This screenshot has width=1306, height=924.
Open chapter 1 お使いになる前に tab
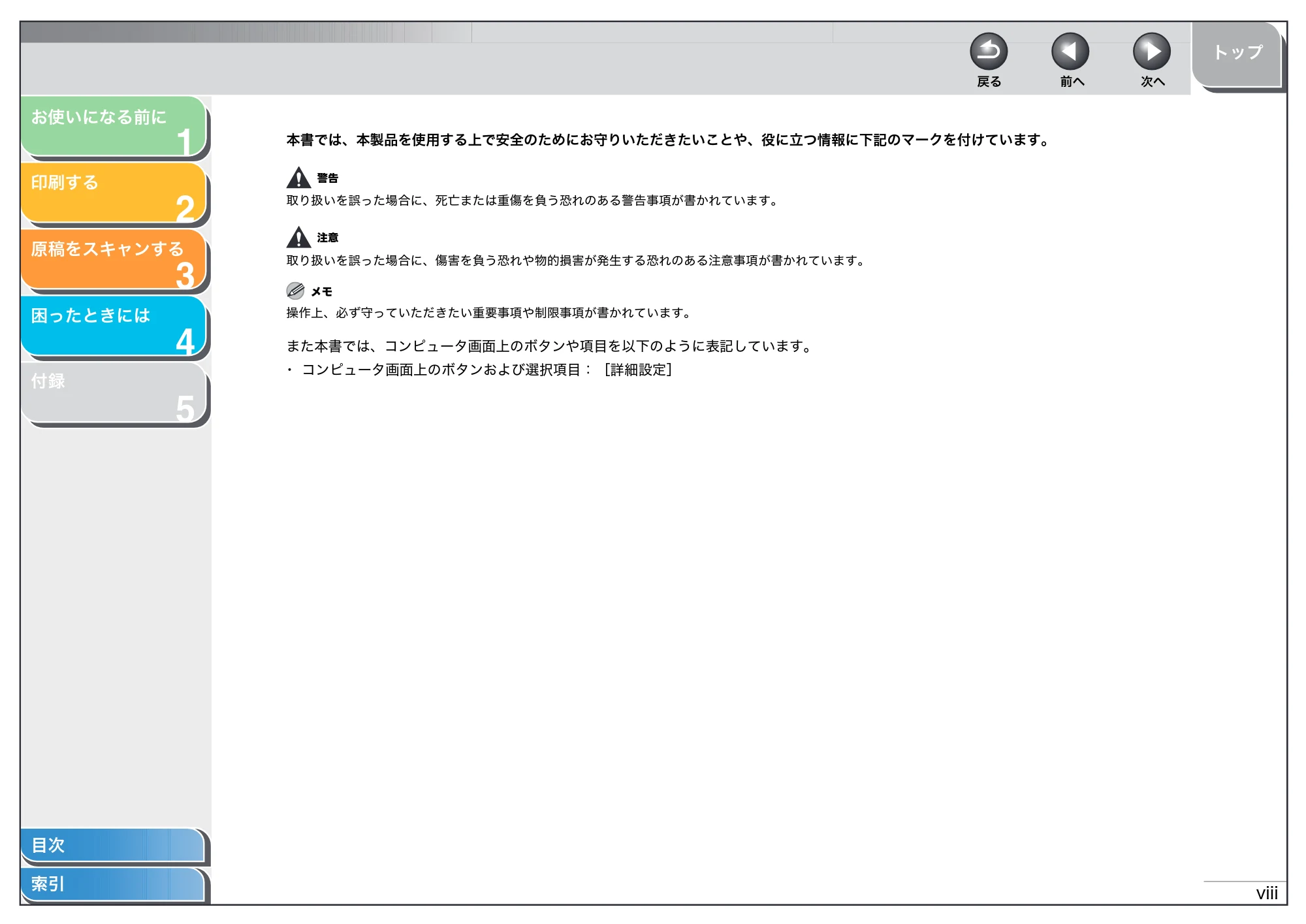[114, 126]
